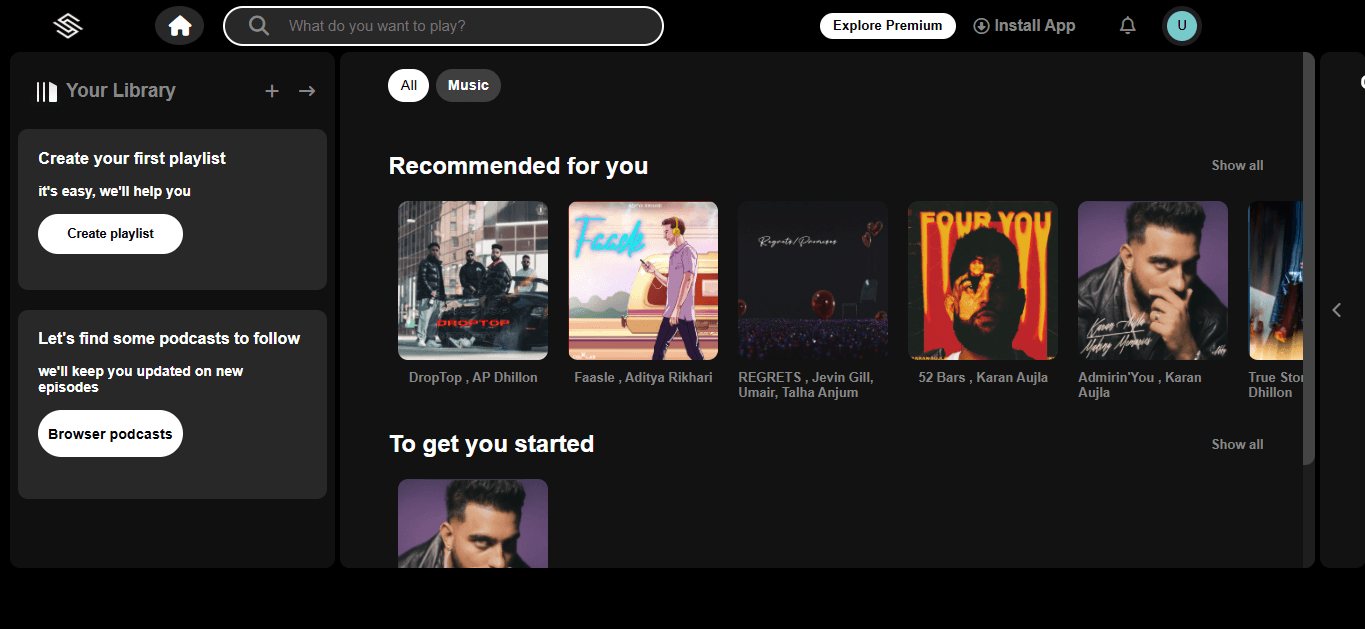Show all recommended songs
This screenshot has width=1365, height=629.
point(1237,165)
